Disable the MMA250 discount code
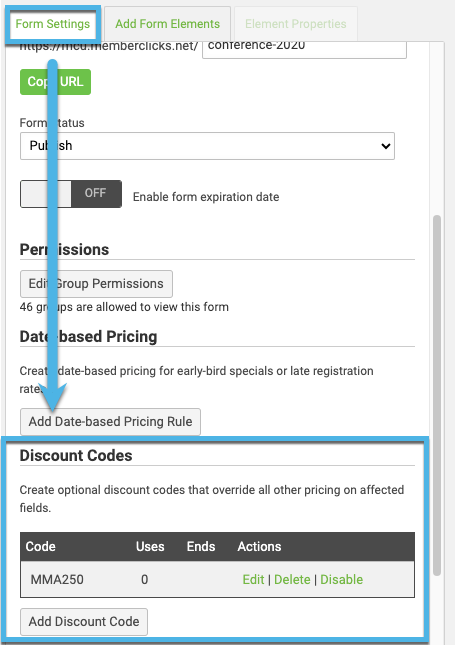This screenshot has width=455, height=645. pyautogui.click(x=341, y=579)
